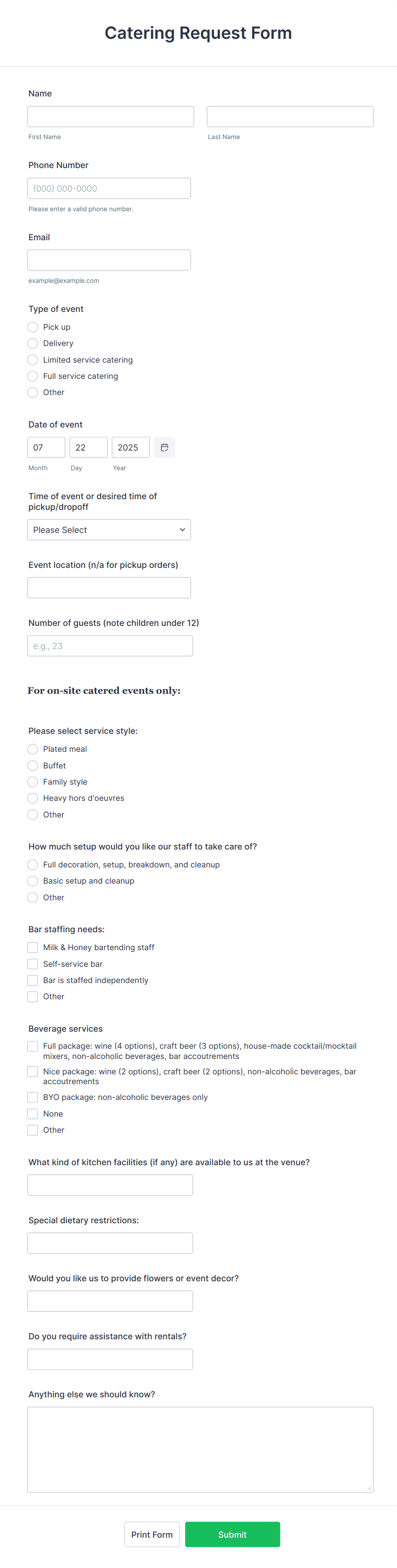Check 'Milk & Honey bartending staff'
The height and width of the screenshot is (1568, 397).
pyautogui.click(x=32, y=947)
